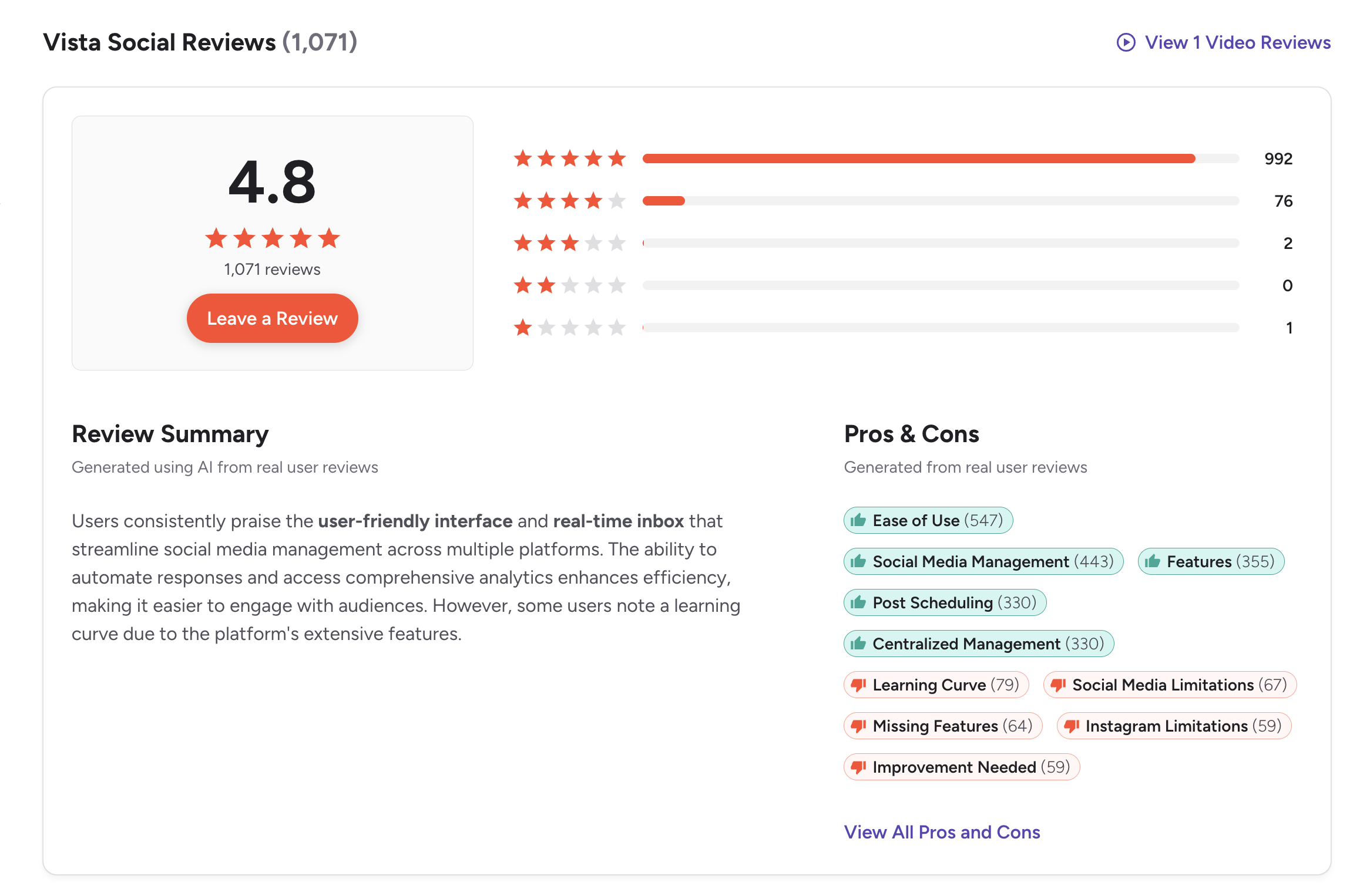1370x896 pixels.
Task: Open View 1 Video Reviews link
Action: [x=1237, y=42]
